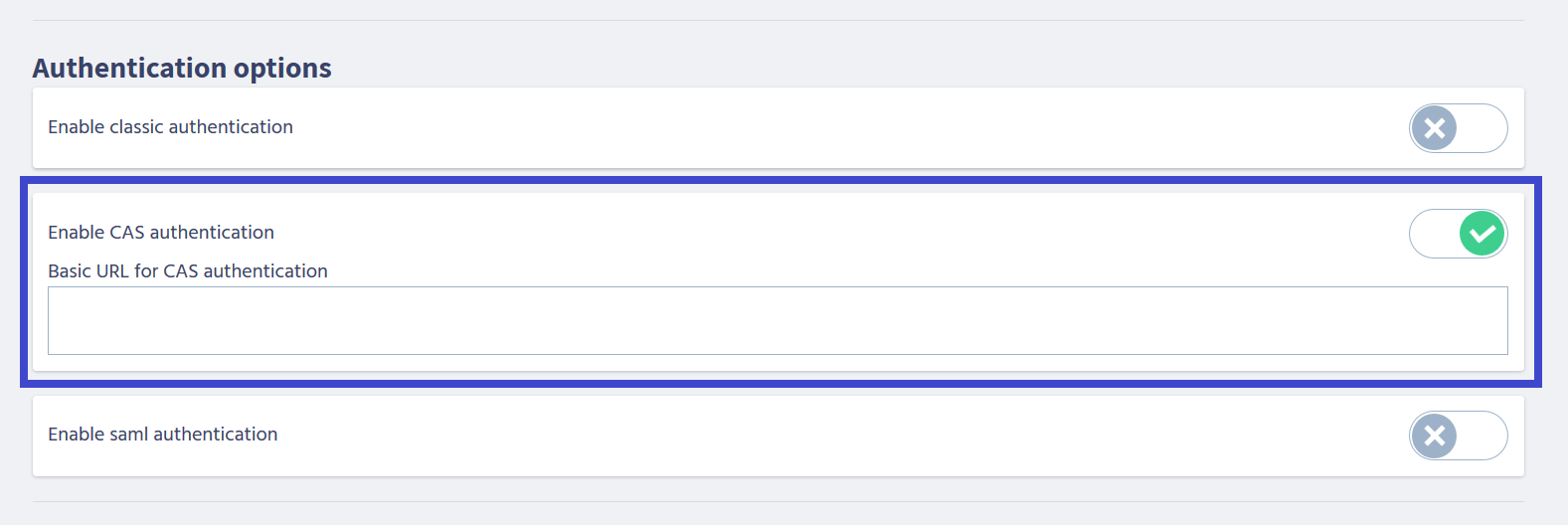Disable the CAS authentication toggle switch

point(1458,234)
